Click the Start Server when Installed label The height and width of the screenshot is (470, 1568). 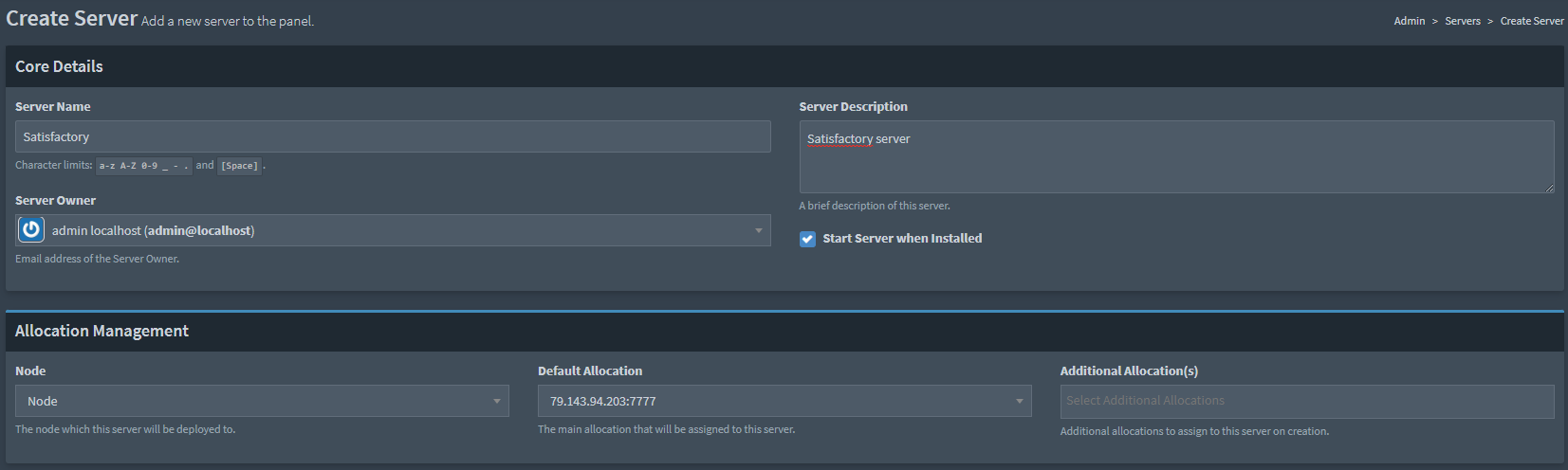(x=902, y=239)
